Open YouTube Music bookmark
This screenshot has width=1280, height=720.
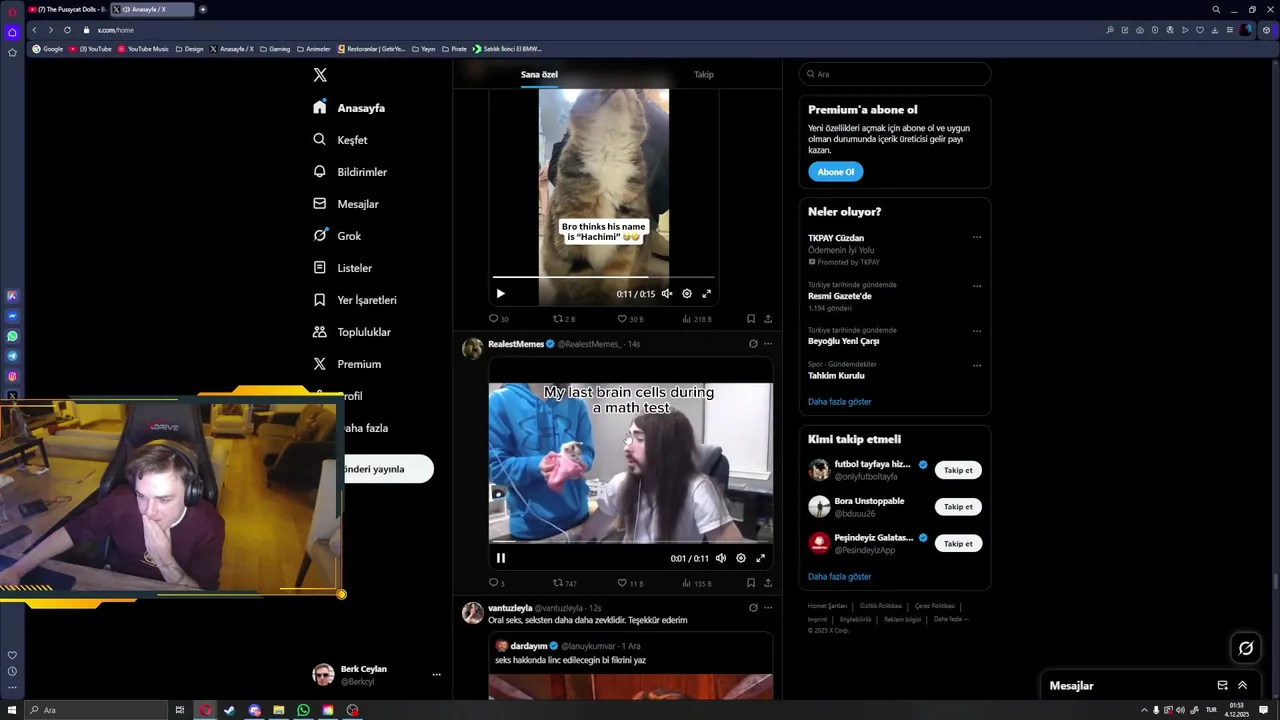(x=142, y=48)
